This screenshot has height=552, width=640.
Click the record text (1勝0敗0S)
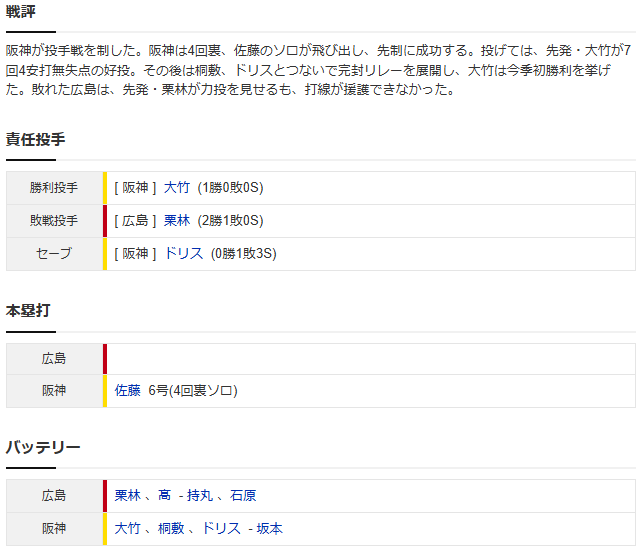(231, 188)
